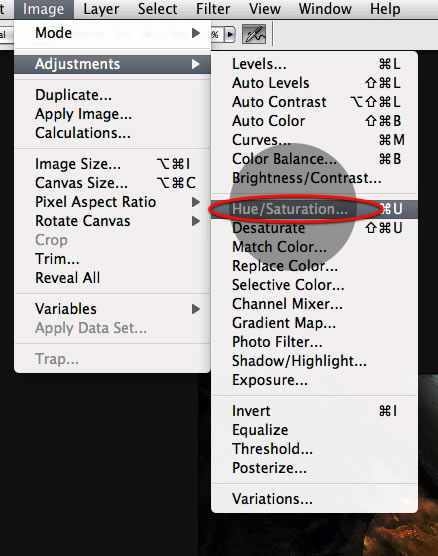Toggle the airbrush icon in options bar
This screenshot has height=556, width=438.
click(x=254, y=34)
